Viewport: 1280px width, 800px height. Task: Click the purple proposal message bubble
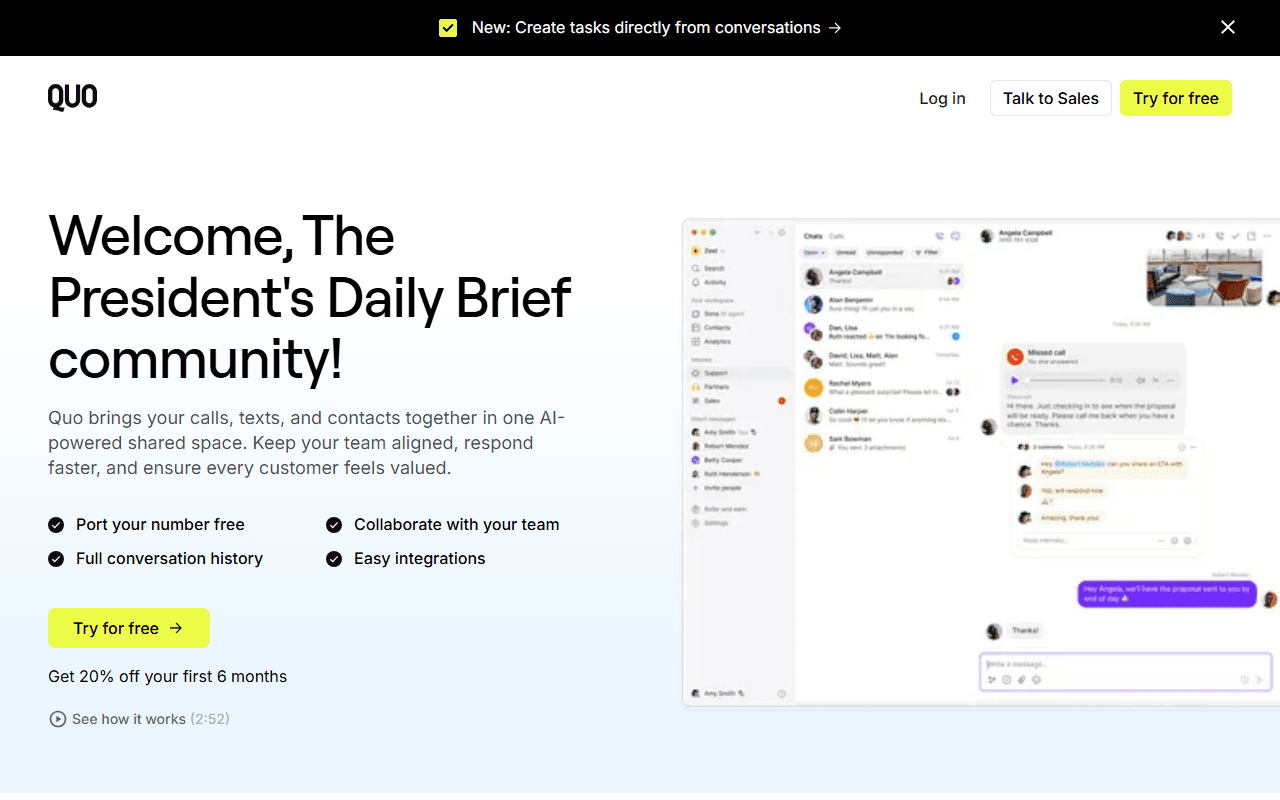pos(1167,594)
